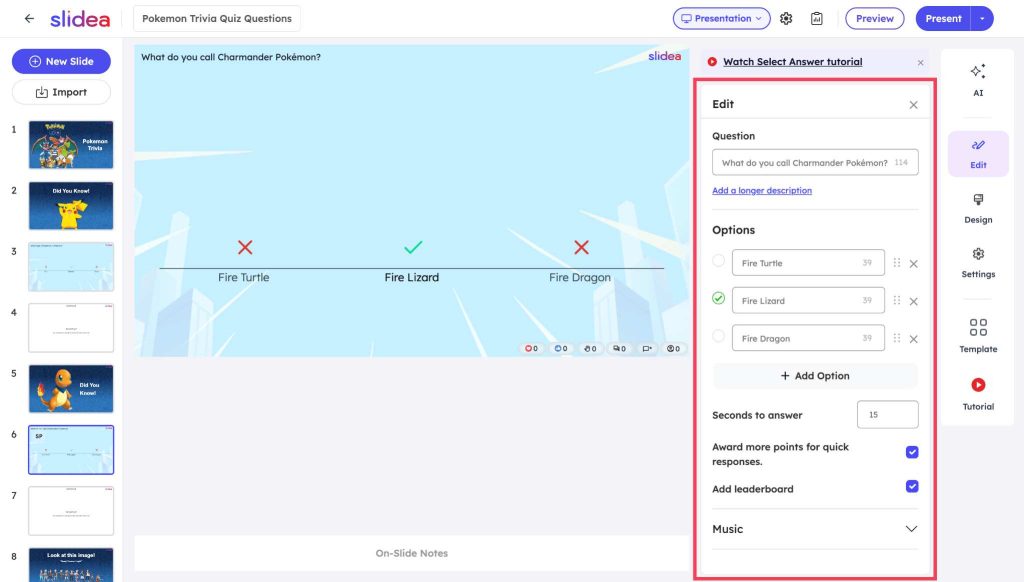Expand the Music section
This screenshot has height=582, width=1024.
point(814,529)
